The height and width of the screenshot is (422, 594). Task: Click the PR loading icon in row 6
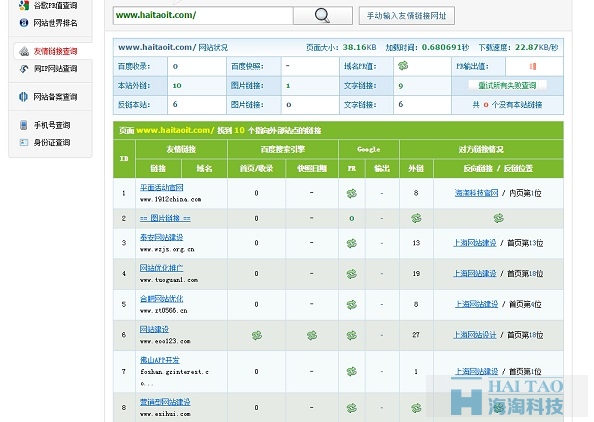pos(352,335)
